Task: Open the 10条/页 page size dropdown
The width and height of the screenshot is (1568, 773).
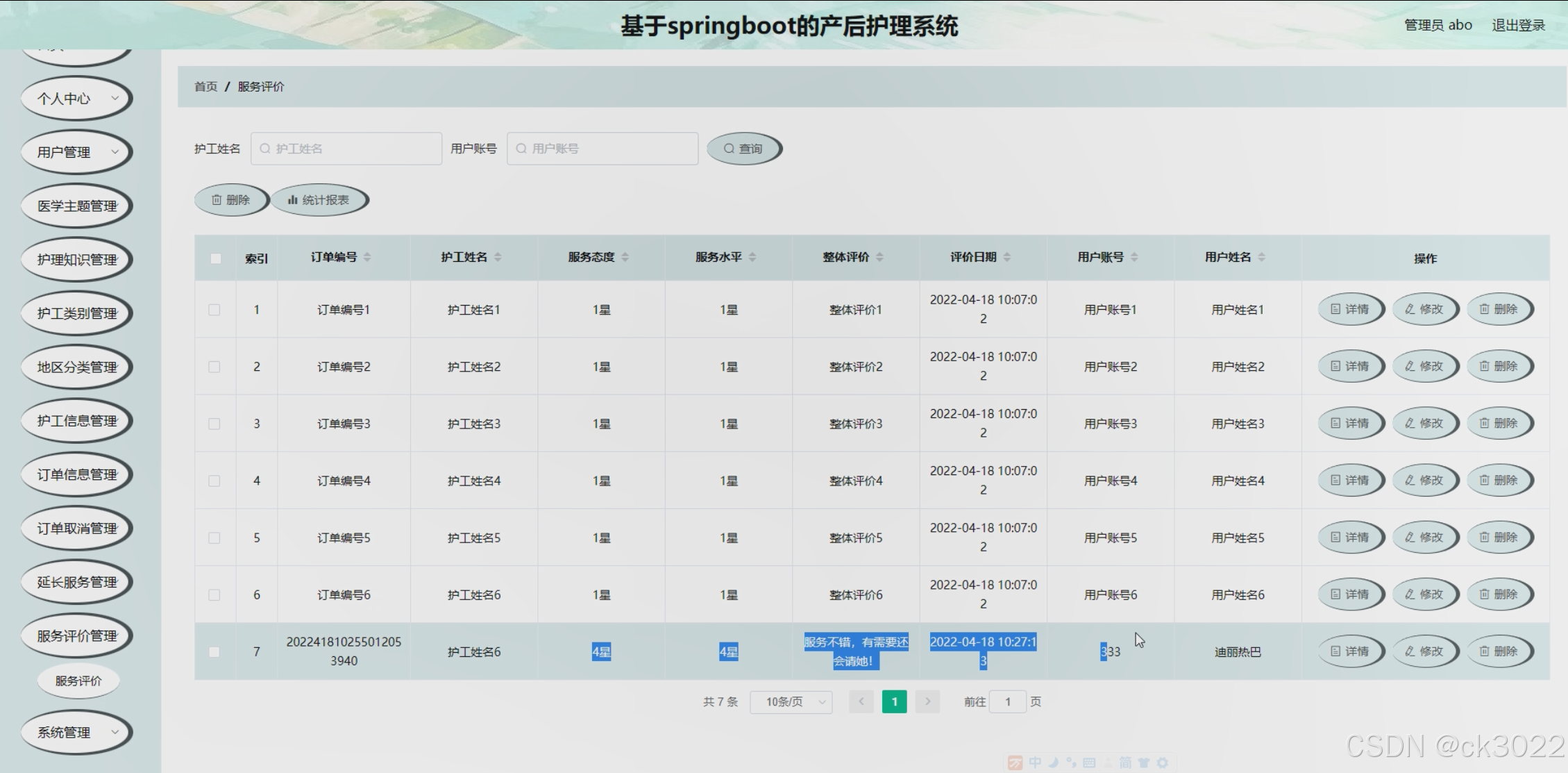Action: tap(791, 702)
